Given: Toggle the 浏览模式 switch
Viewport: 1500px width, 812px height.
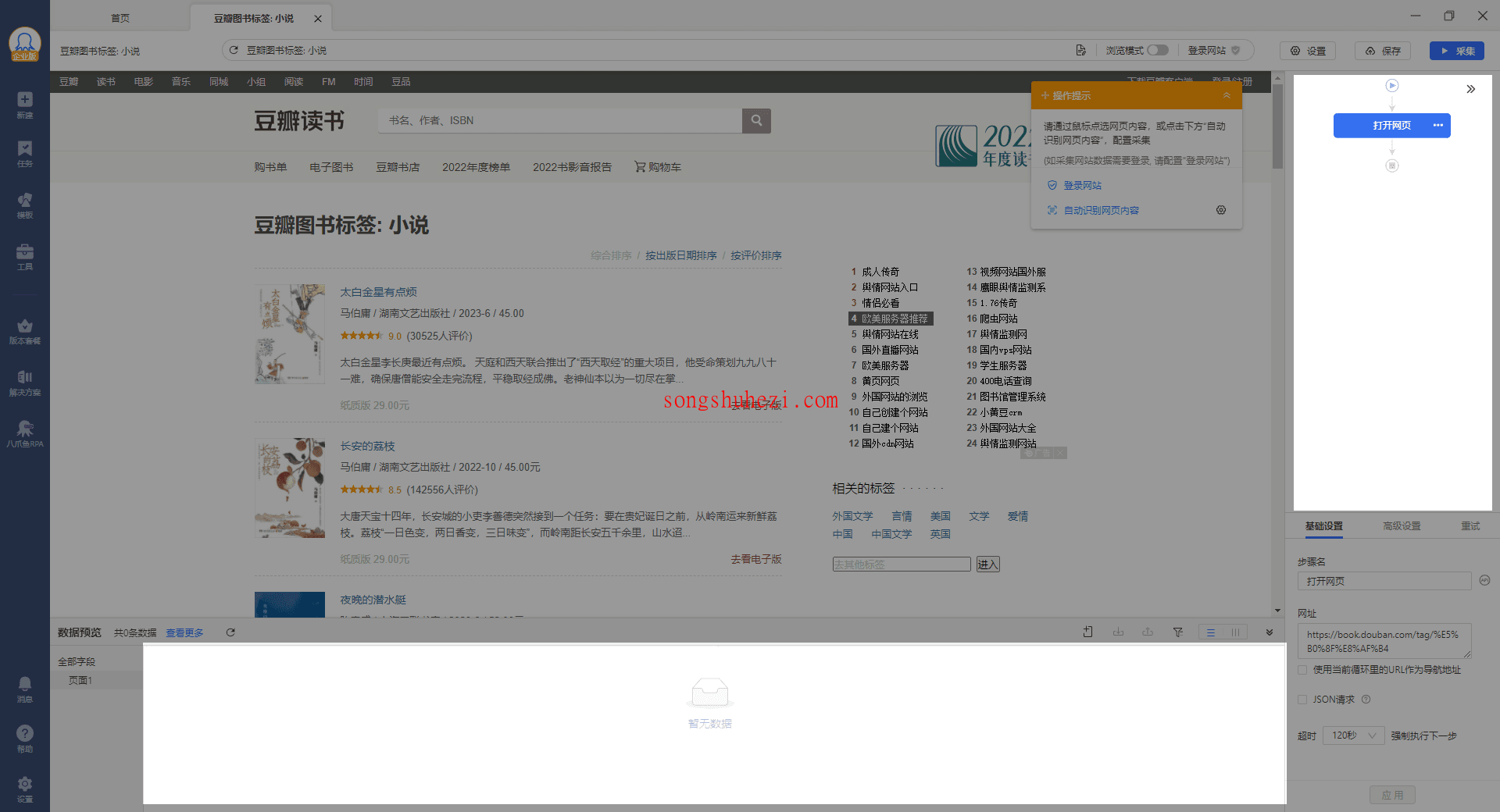Looking at the screenshot, I should [1158, 50].
